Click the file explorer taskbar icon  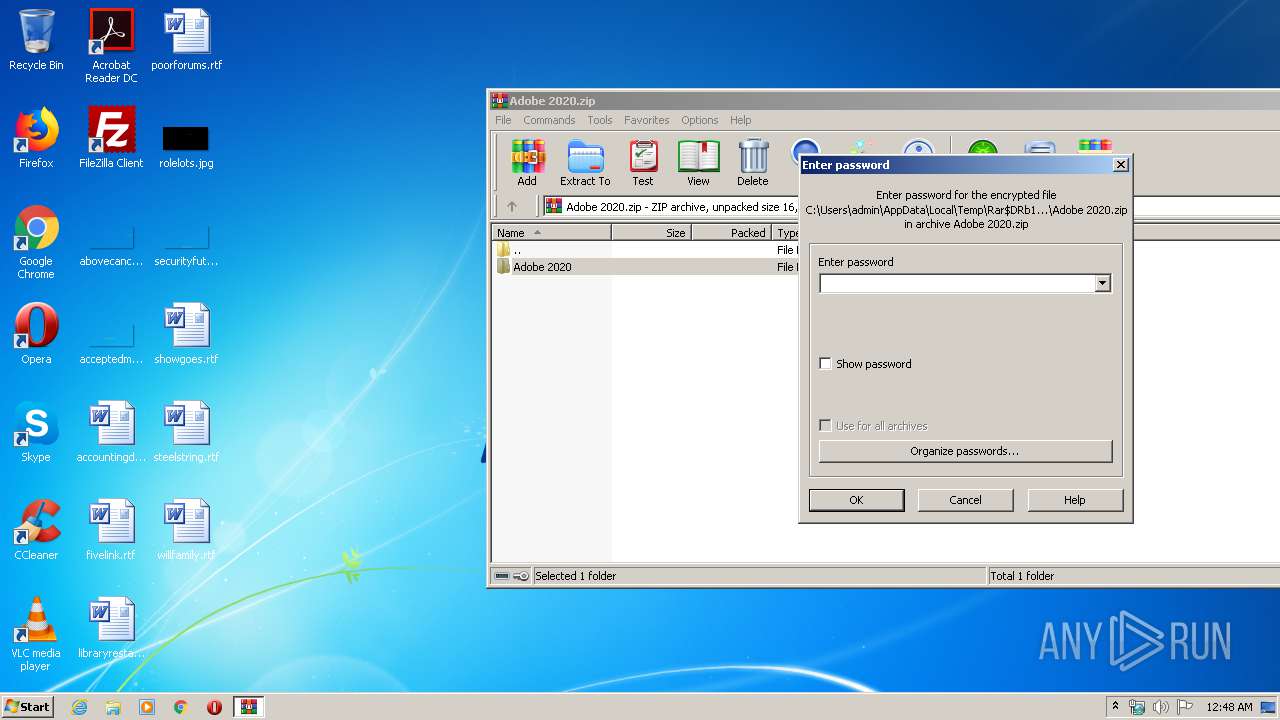click(113, 707)
